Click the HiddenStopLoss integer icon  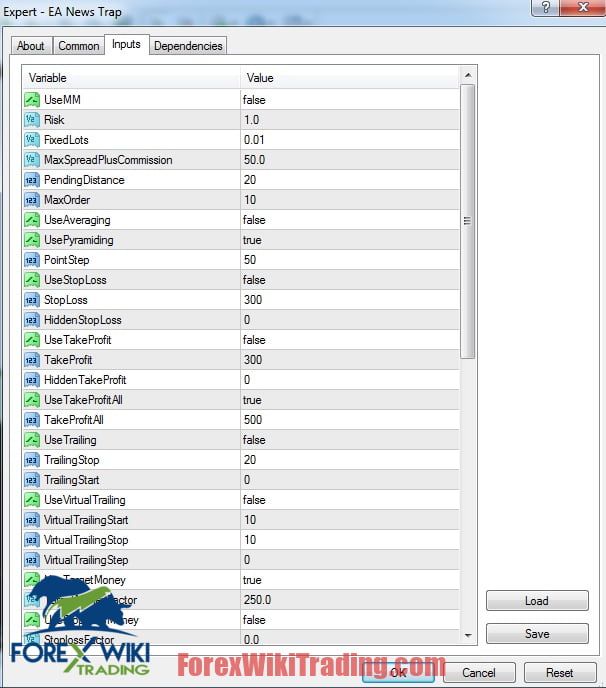32,320
